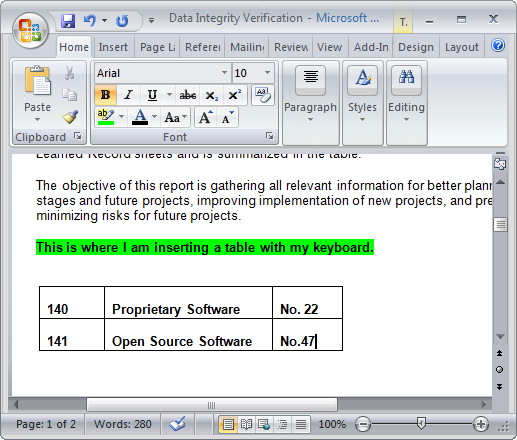Viewport: 517px width, 440px height.
Task: Open the font size dropdown
Action: click(267, 73)
